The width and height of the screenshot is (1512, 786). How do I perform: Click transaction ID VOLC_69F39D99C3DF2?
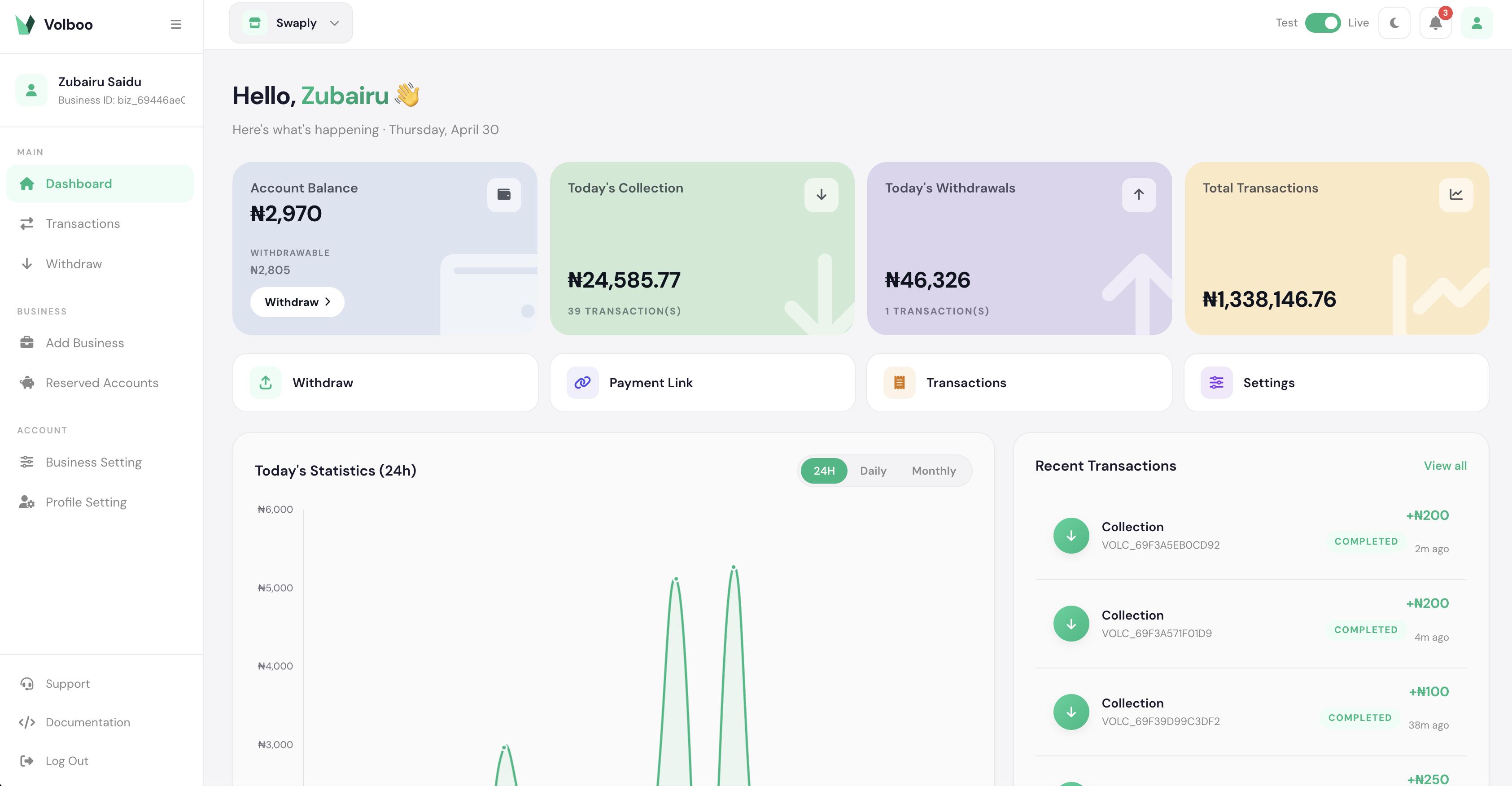[1160, 721]
